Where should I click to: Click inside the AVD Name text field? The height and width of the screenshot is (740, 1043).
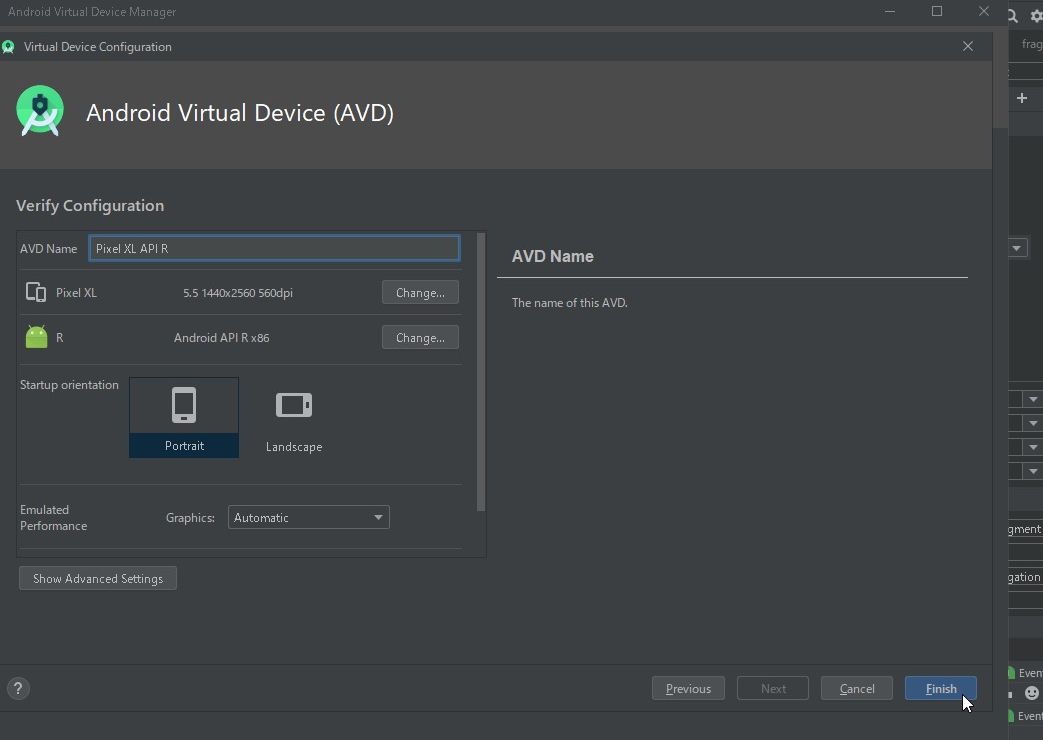coord(274,248)
